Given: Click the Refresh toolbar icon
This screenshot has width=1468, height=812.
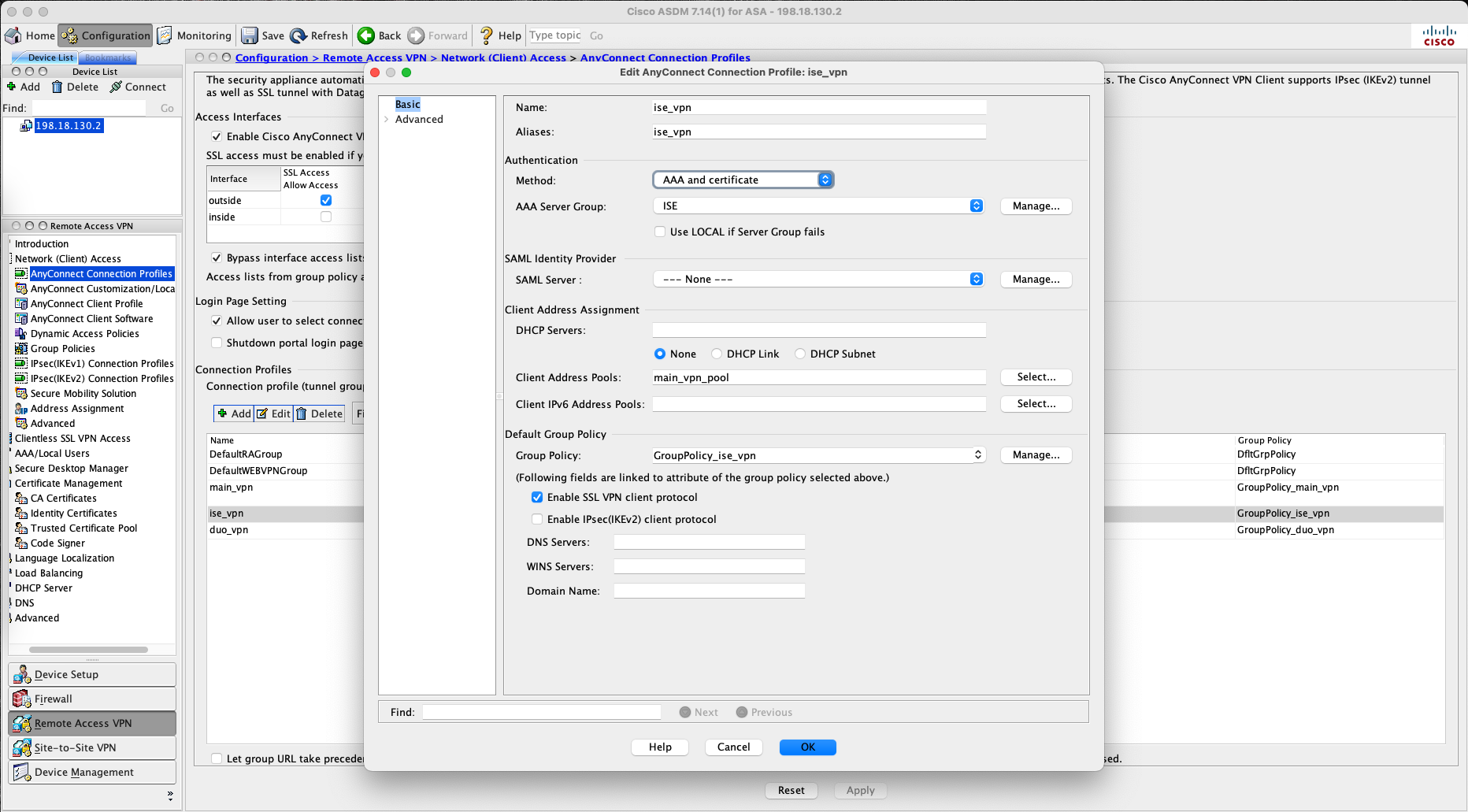Looking at the screenshot, I should [298, 35].
